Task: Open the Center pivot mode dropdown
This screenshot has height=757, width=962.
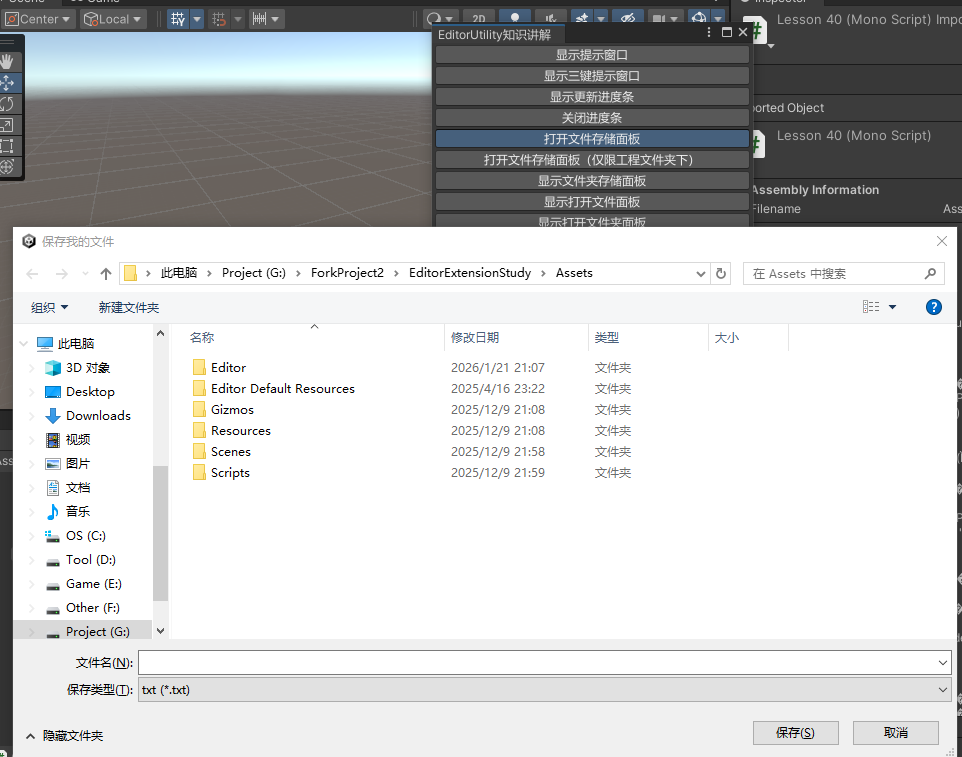Action: pyautogui.click(x=39, y=19)
